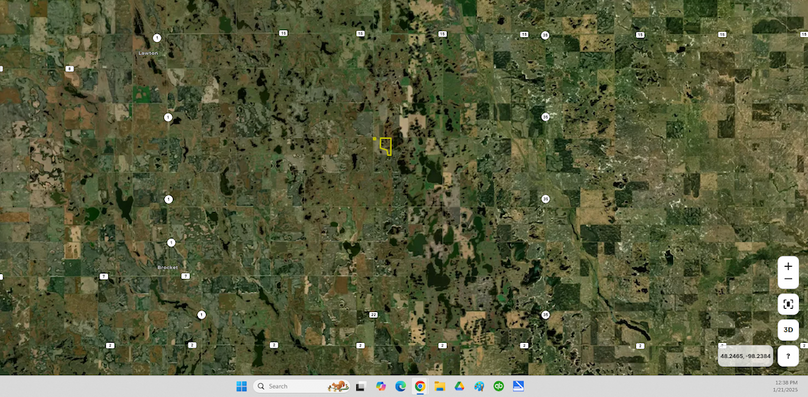
Task: Click the highway 8 shield marker
Action: [69, 69]
